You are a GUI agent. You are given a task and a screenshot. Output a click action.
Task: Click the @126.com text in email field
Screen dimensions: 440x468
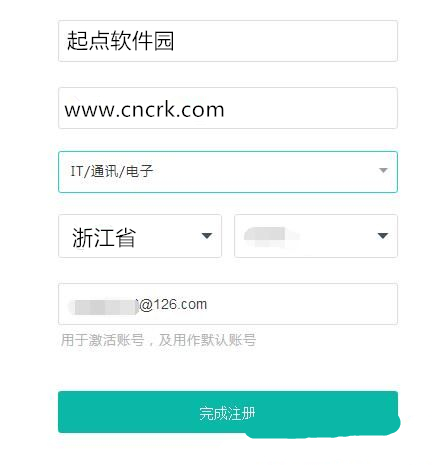pos(173,305)
